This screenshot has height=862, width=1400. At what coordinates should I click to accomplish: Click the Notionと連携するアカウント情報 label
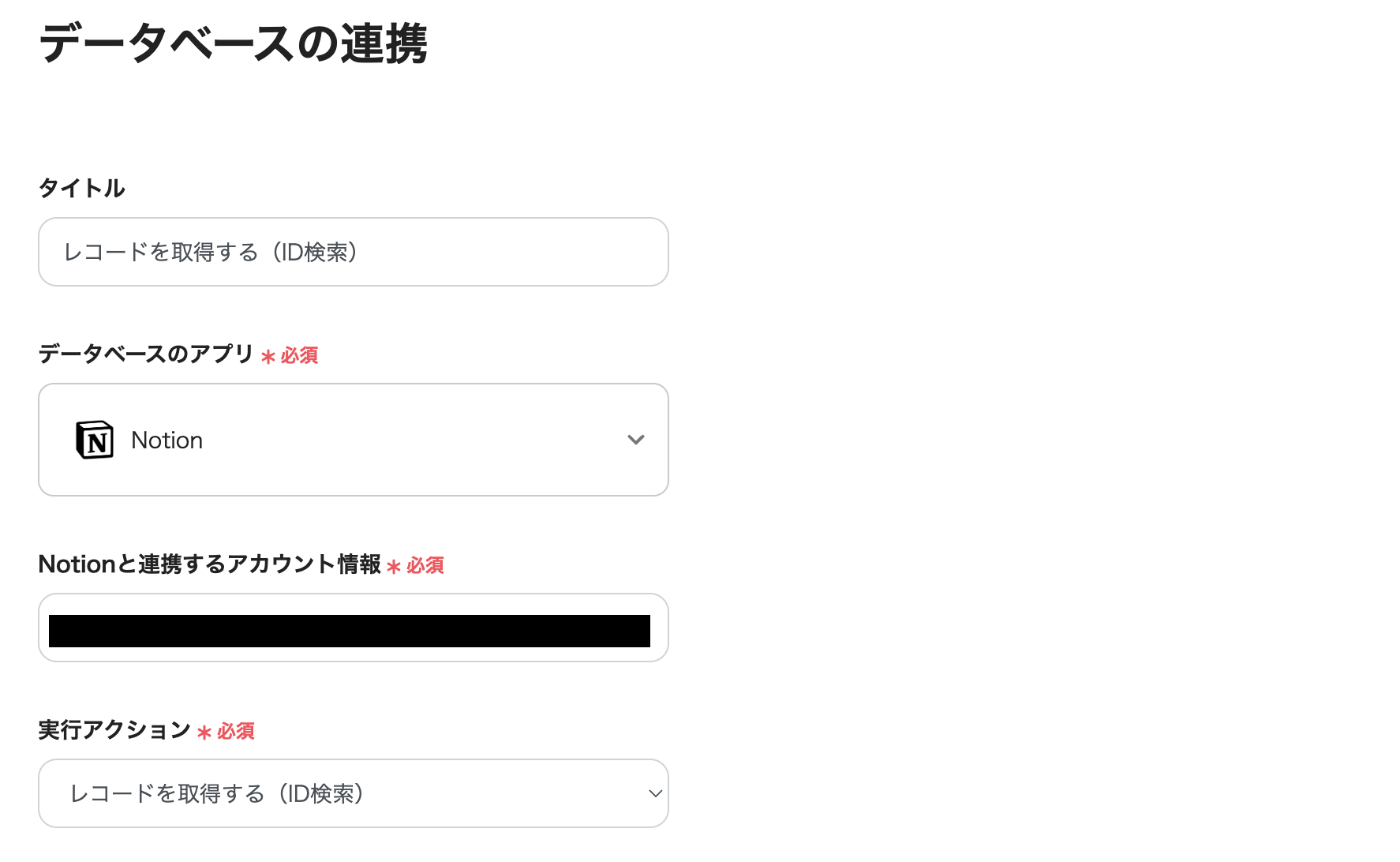[209, 565]
